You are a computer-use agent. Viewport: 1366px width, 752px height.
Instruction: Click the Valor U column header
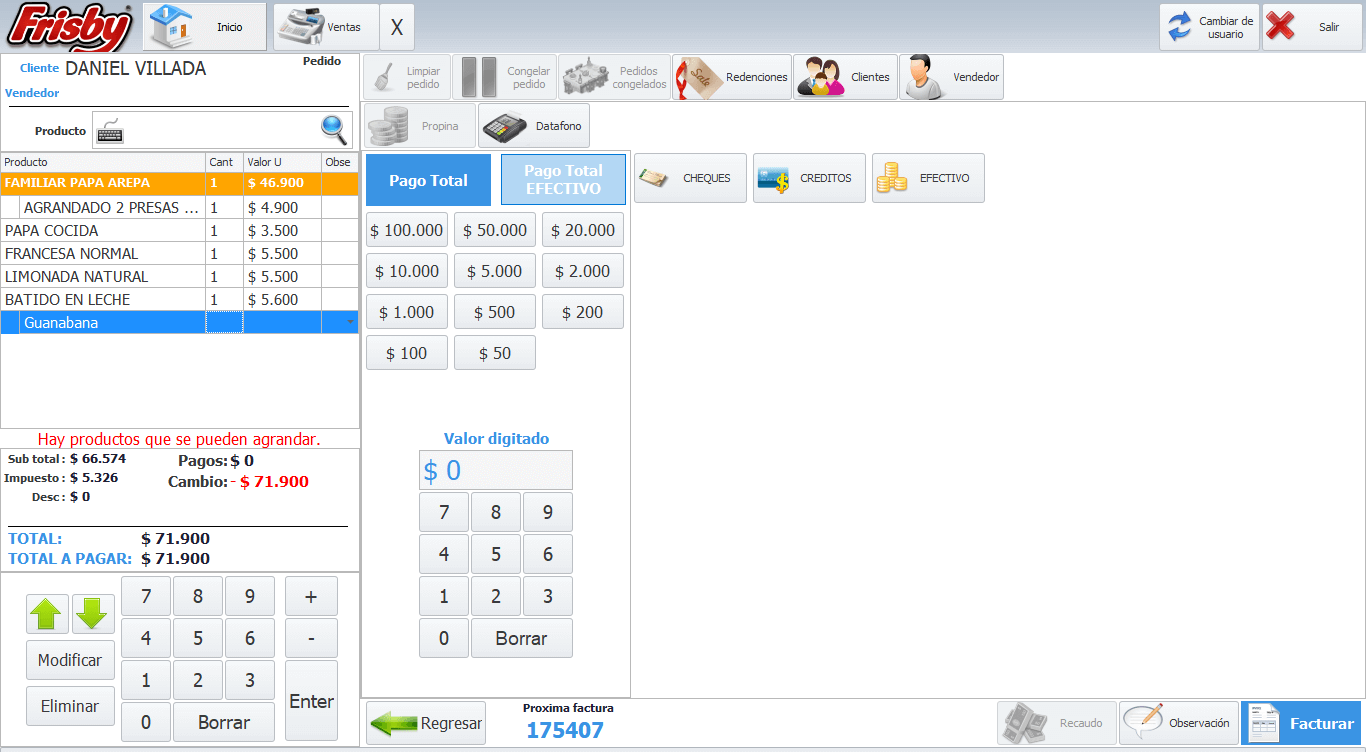(x=282, y=162)
